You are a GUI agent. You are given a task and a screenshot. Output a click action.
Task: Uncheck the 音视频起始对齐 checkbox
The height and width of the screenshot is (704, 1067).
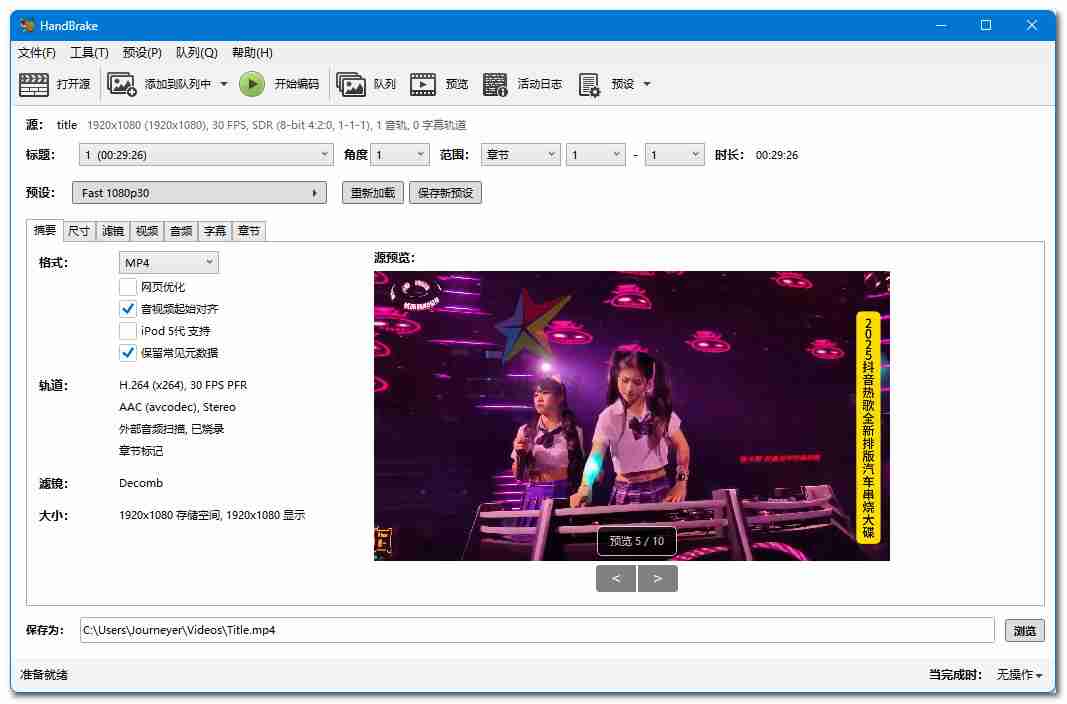coord(128,309)
